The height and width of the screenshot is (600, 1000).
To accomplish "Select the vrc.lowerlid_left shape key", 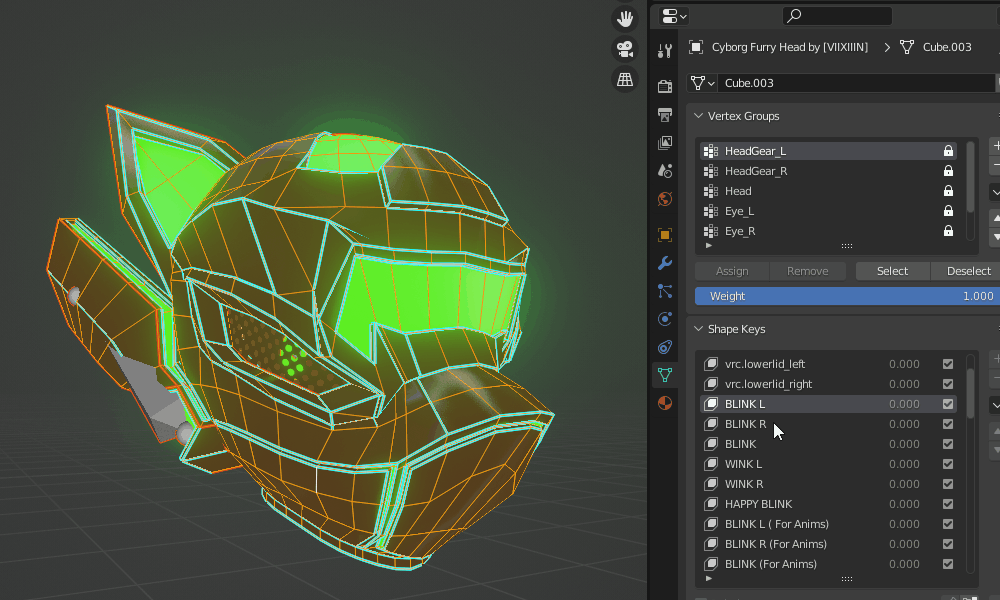I will click(x=828, y=364).
